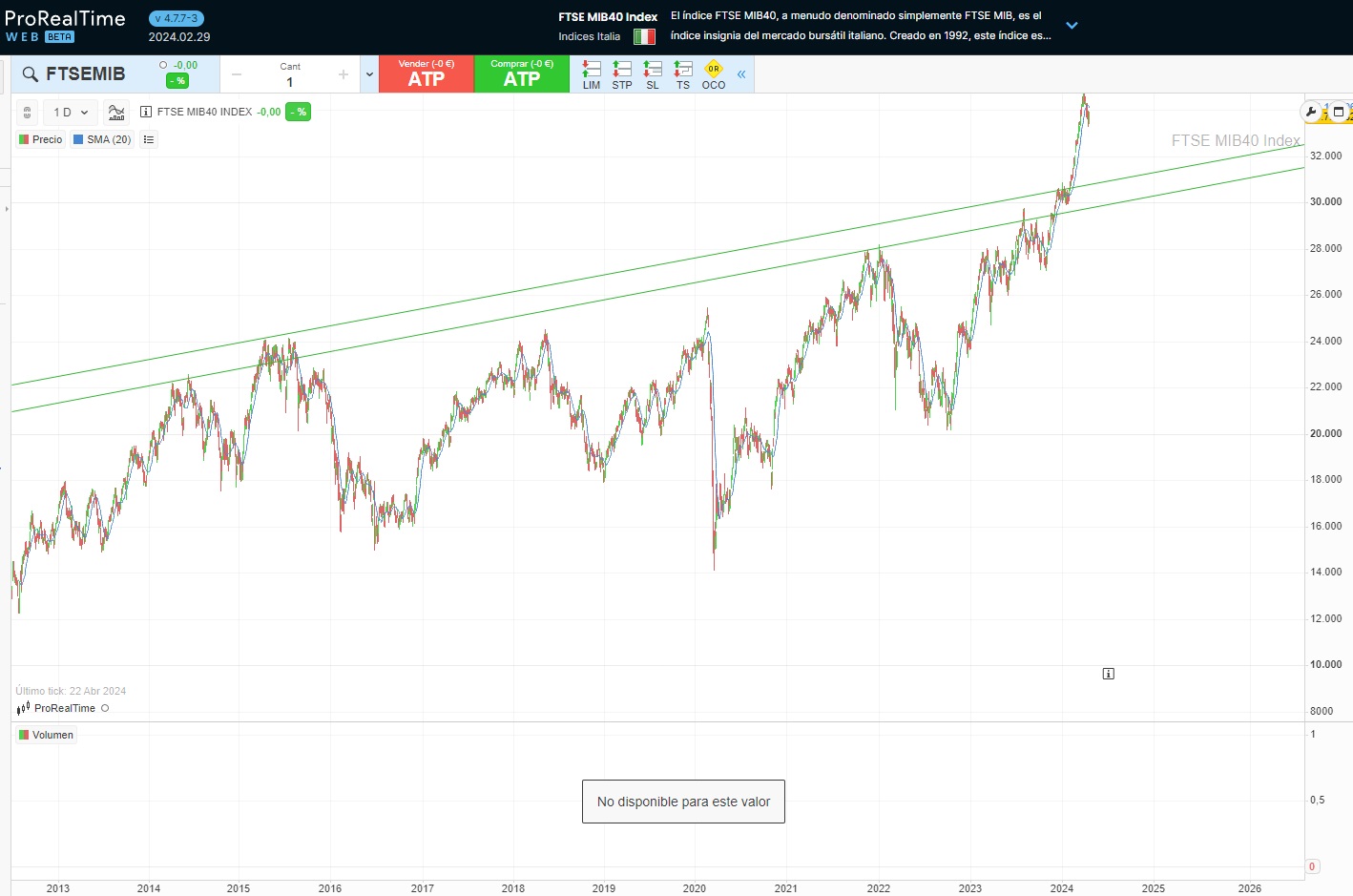1353x896 pixels.
Task: Select the TS trailing stop icon
Action: pyautogui.click(x=682, y=73)
